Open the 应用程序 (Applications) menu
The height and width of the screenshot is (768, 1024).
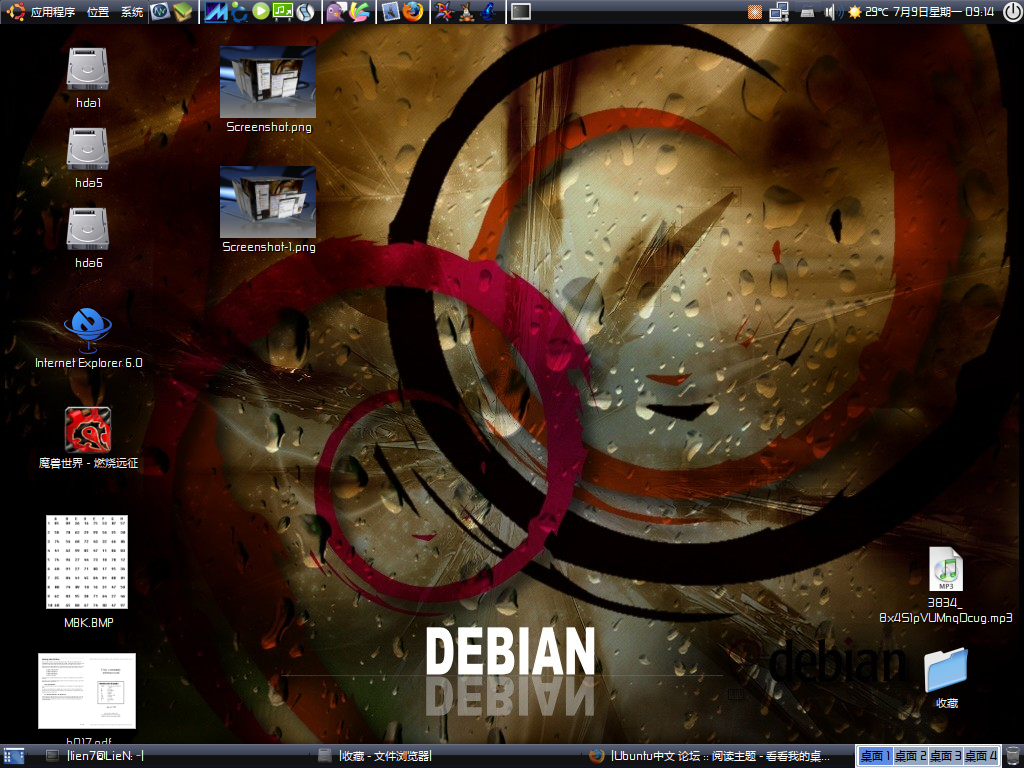coord(53,12)
